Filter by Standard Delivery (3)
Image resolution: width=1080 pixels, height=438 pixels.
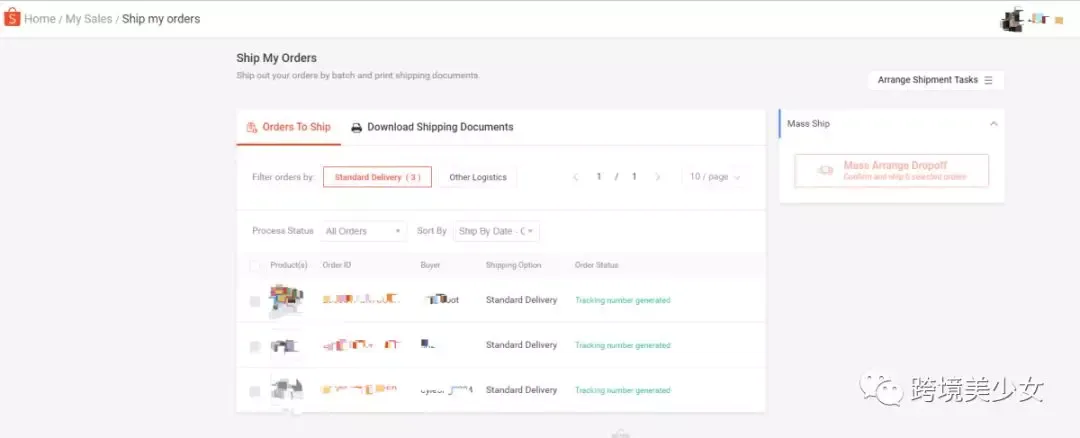377,177
